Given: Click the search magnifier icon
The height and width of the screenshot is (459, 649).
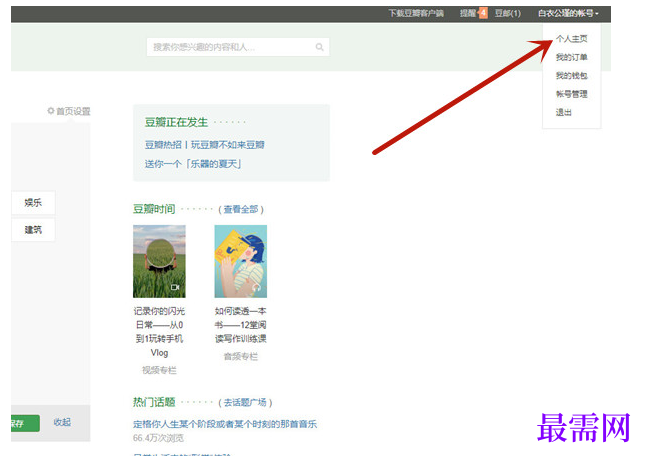Looking at the screenshot, I should pyautogui.click(x=319, y=47).
